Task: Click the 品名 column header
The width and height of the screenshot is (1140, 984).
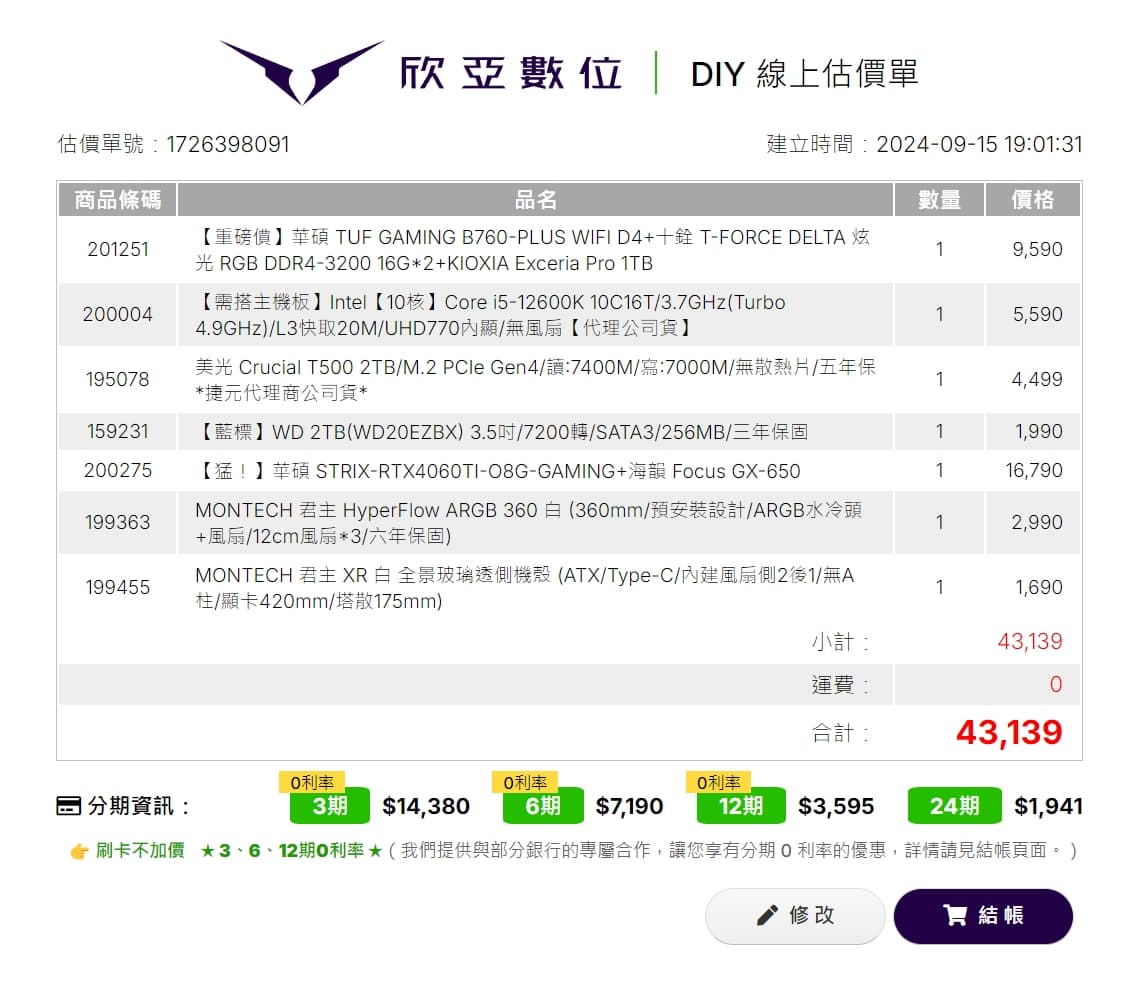Action: 536,199
